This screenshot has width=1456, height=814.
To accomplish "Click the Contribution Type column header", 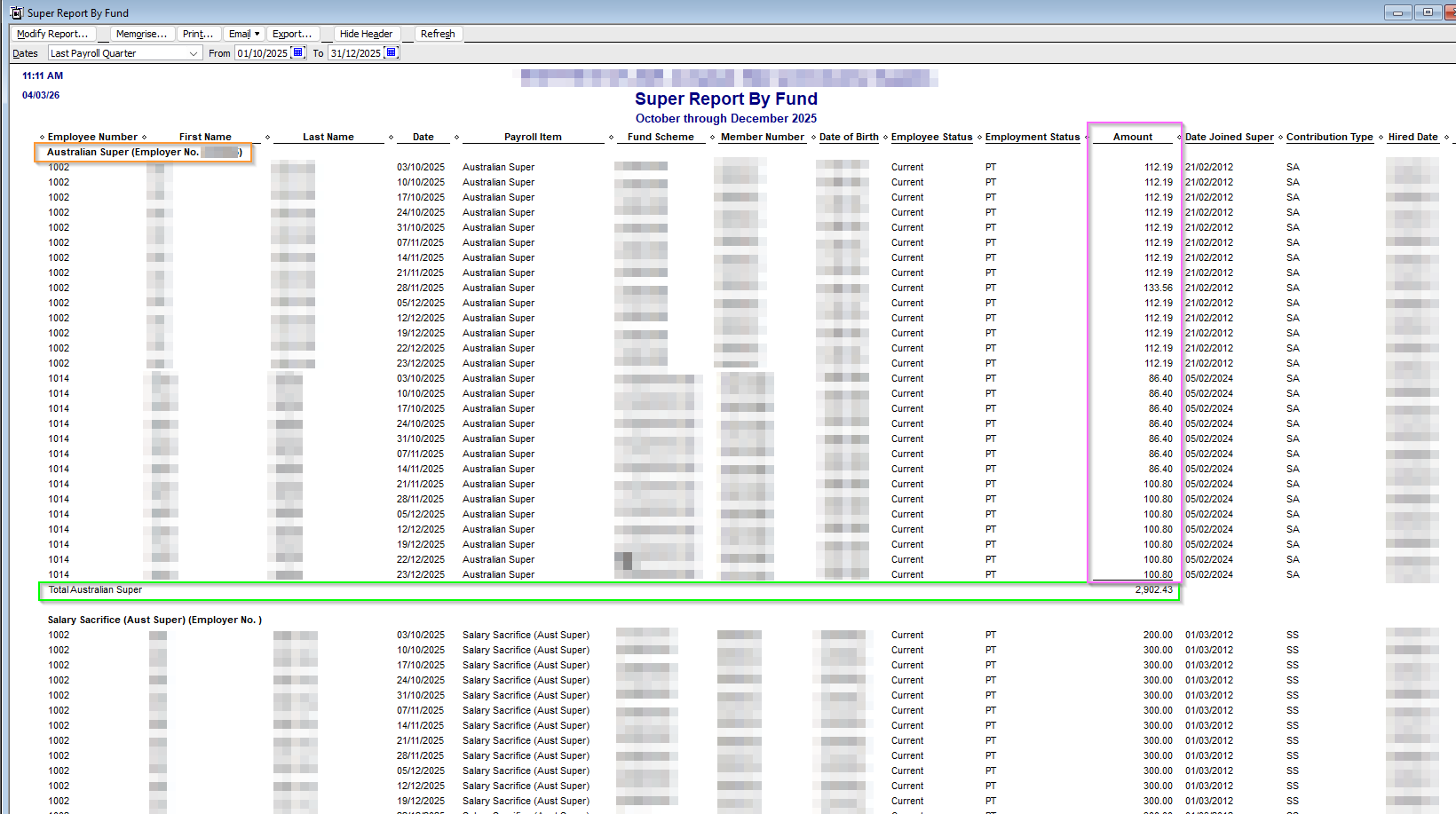I will pyautogui.click(x=1330, y=137).
